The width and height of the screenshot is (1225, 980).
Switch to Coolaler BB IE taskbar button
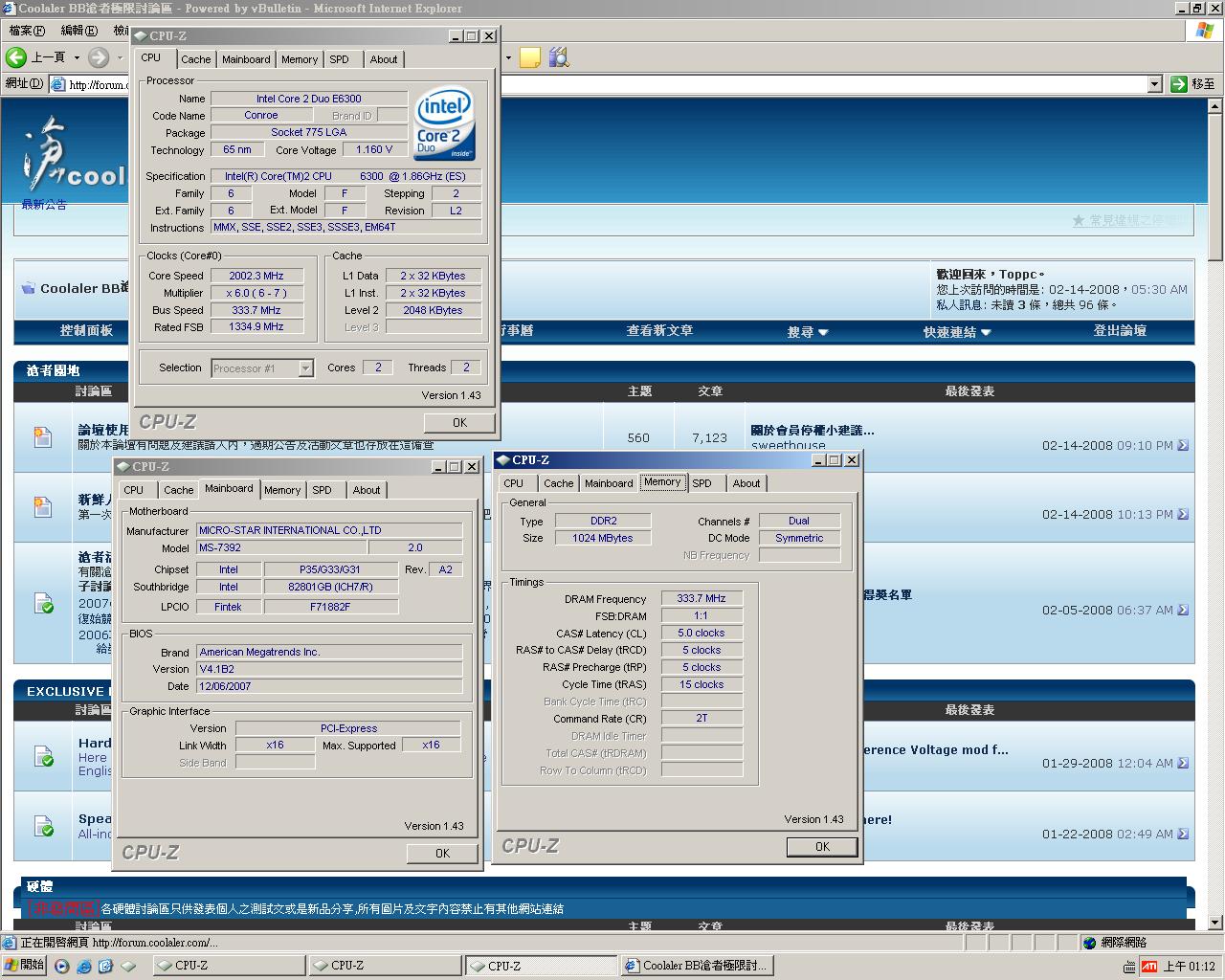698,966
